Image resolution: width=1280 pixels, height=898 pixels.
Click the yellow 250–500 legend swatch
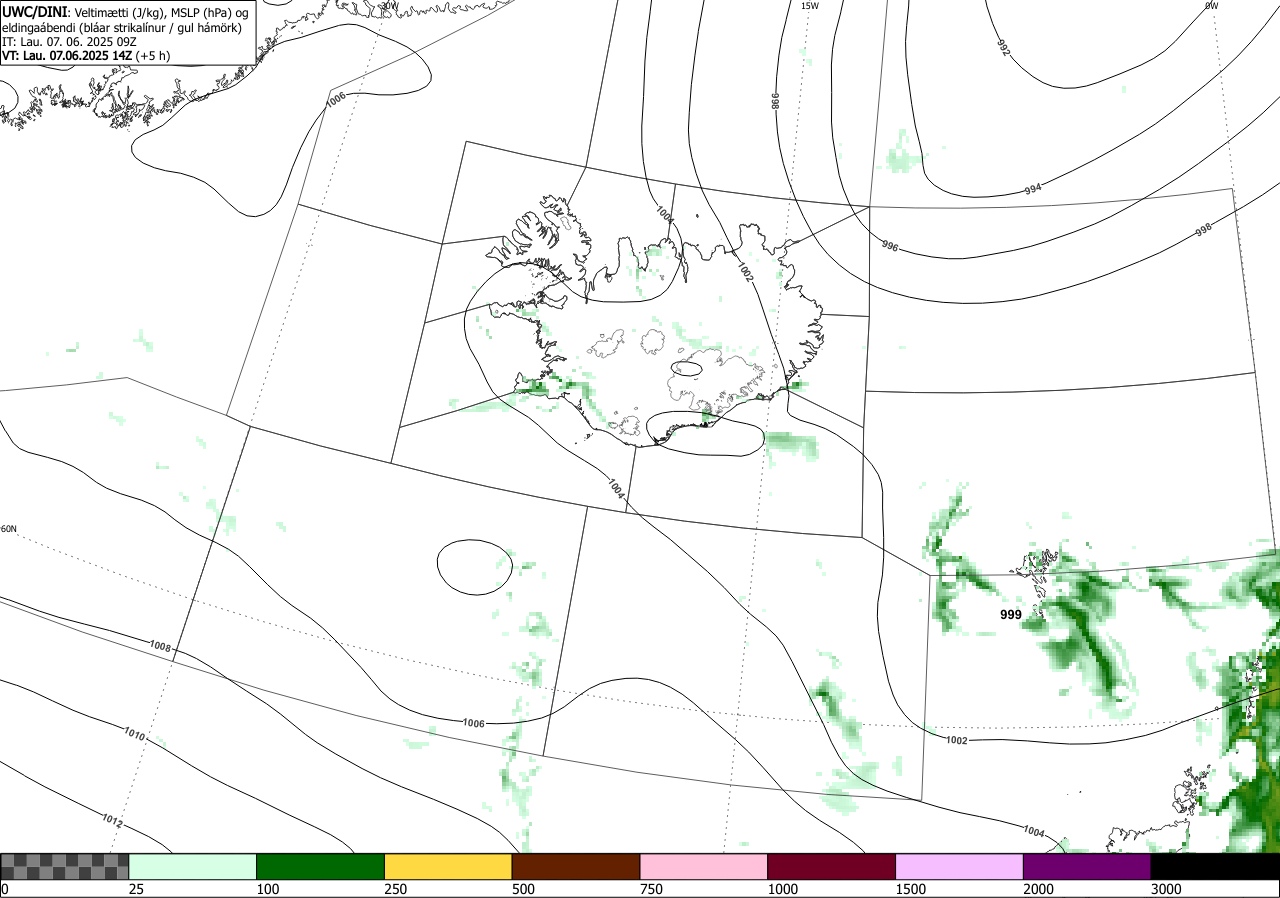coord(448,866)
